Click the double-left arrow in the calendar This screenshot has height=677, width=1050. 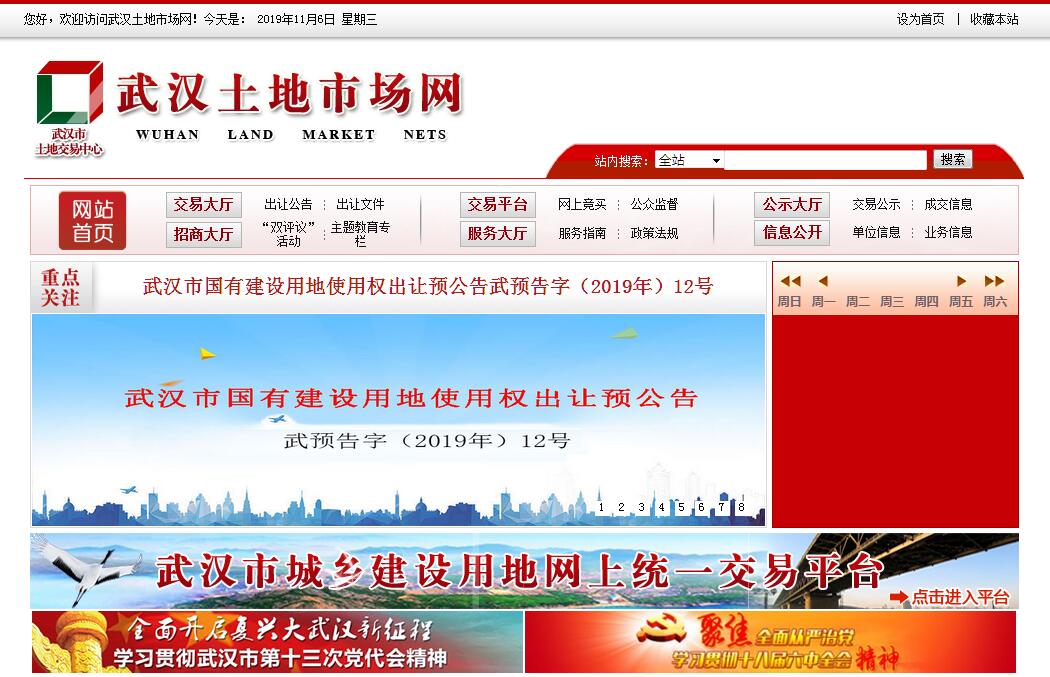(x=790, y=281)
